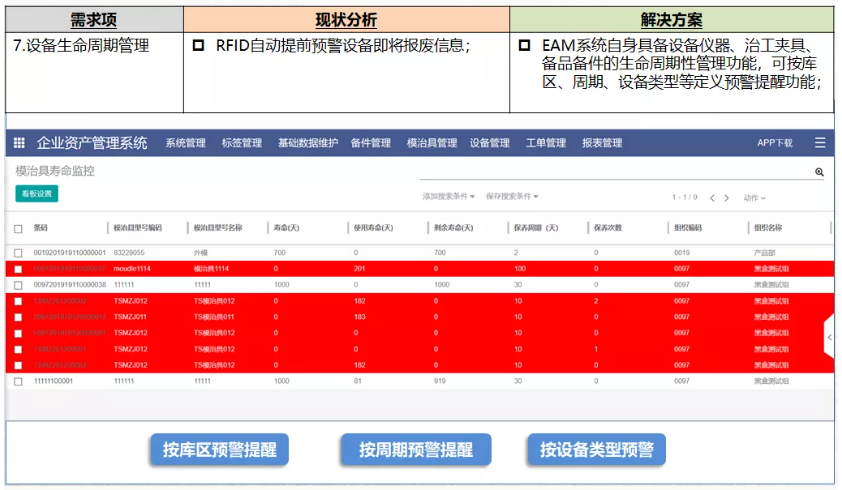
Task: Select the used life 201 cell
Action: (x=359, y=269)
